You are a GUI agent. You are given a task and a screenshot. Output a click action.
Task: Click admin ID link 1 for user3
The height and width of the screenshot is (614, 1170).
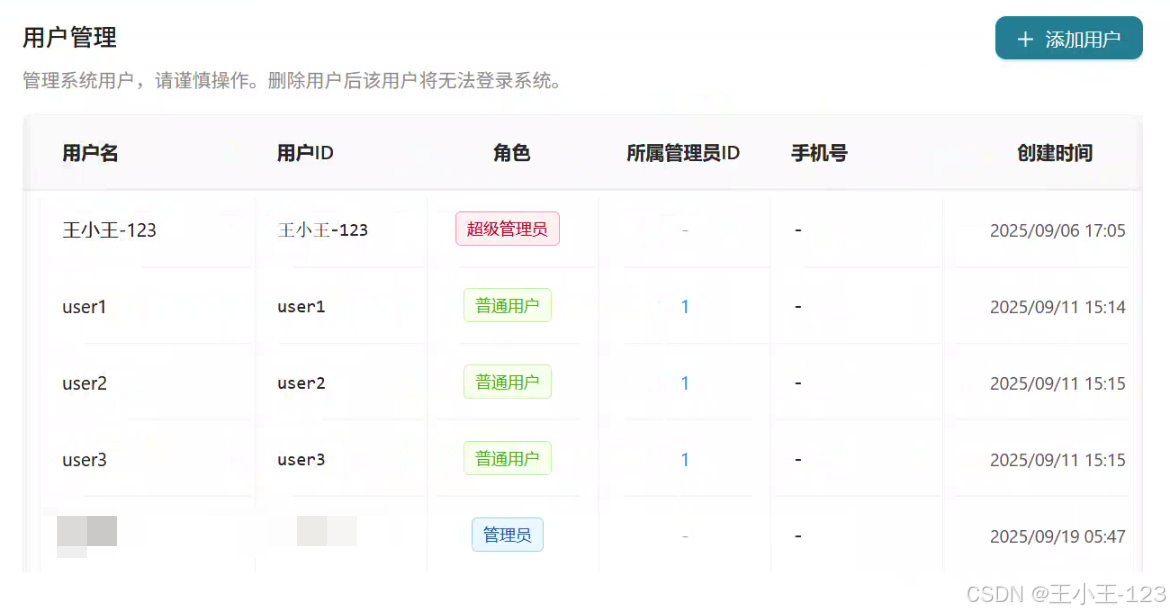coord(685,459)
